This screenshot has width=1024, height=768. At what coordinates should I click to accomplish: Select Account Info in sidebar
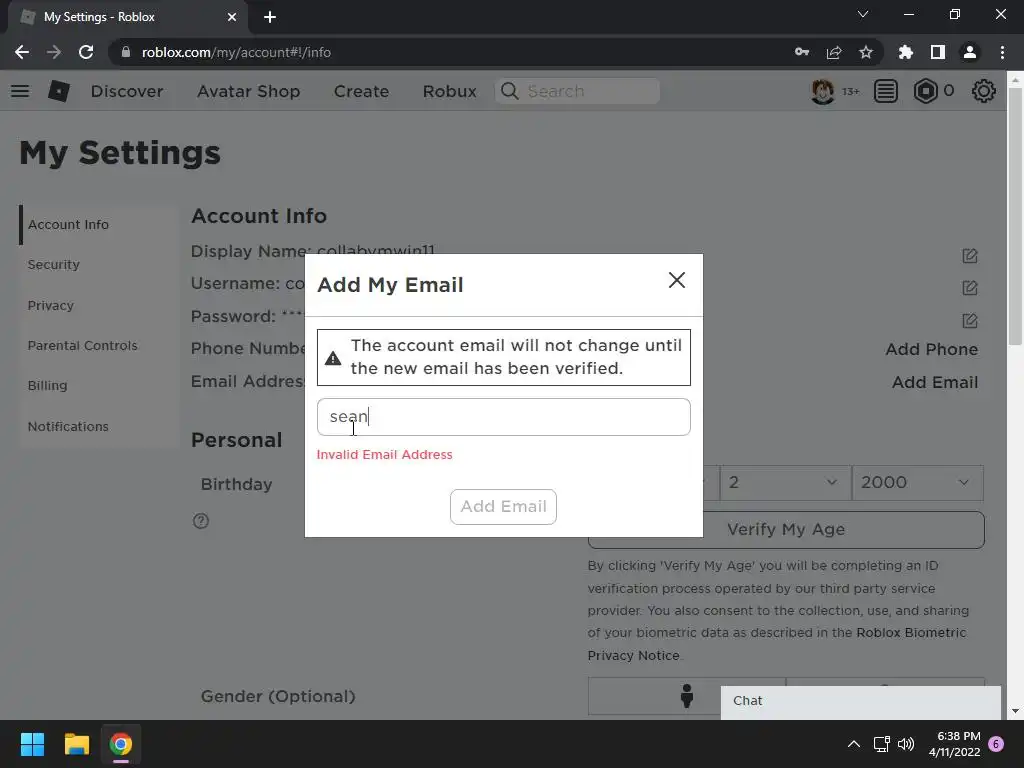[x=68, y=225]
